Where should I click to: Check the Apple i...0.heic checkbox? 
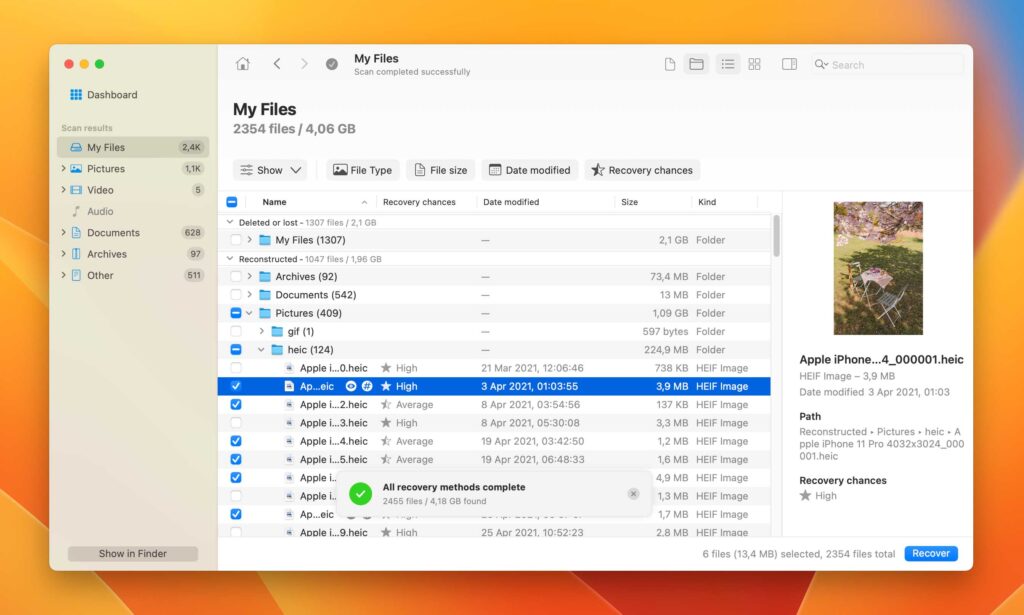pyautogui.click(x=235, y=368)
